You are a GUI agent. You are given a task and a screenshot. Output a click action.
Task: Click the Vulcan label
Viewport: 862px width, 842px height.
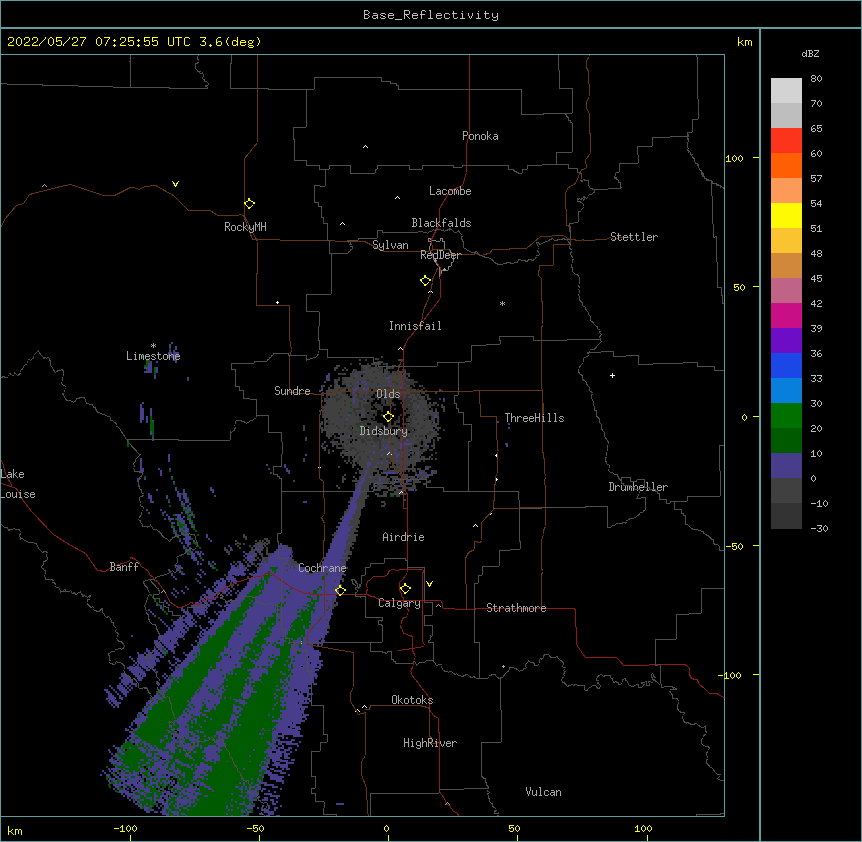tap(543, 792)
